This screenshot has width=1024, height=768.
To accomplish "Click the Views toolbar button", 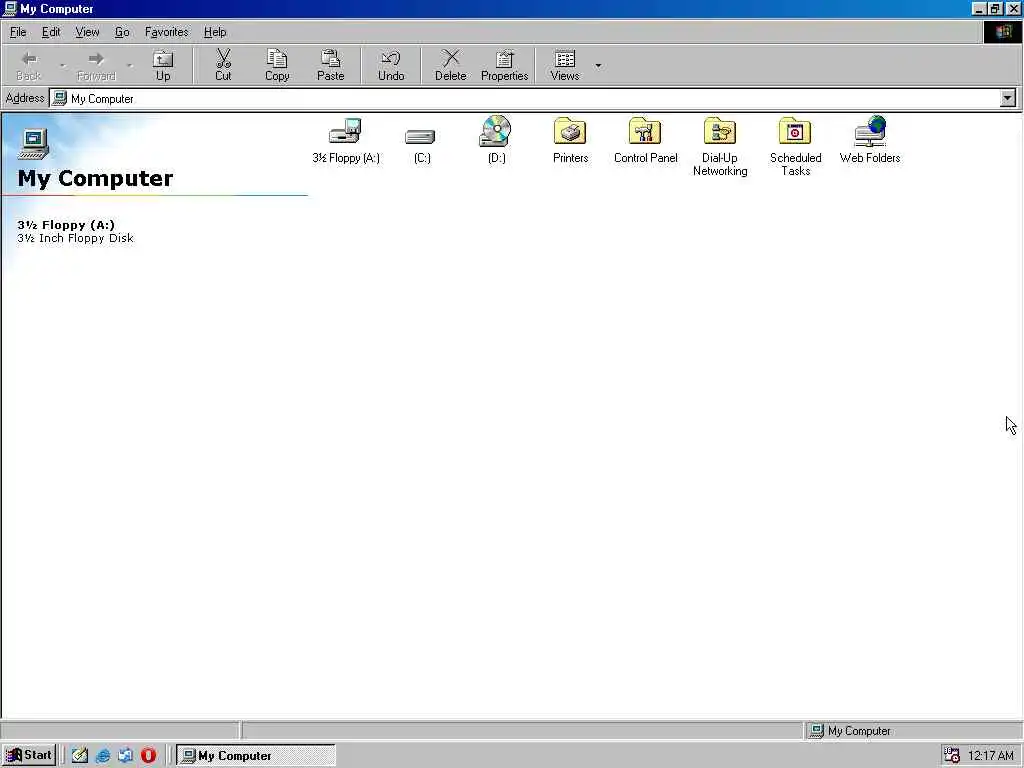I will 565,65.
